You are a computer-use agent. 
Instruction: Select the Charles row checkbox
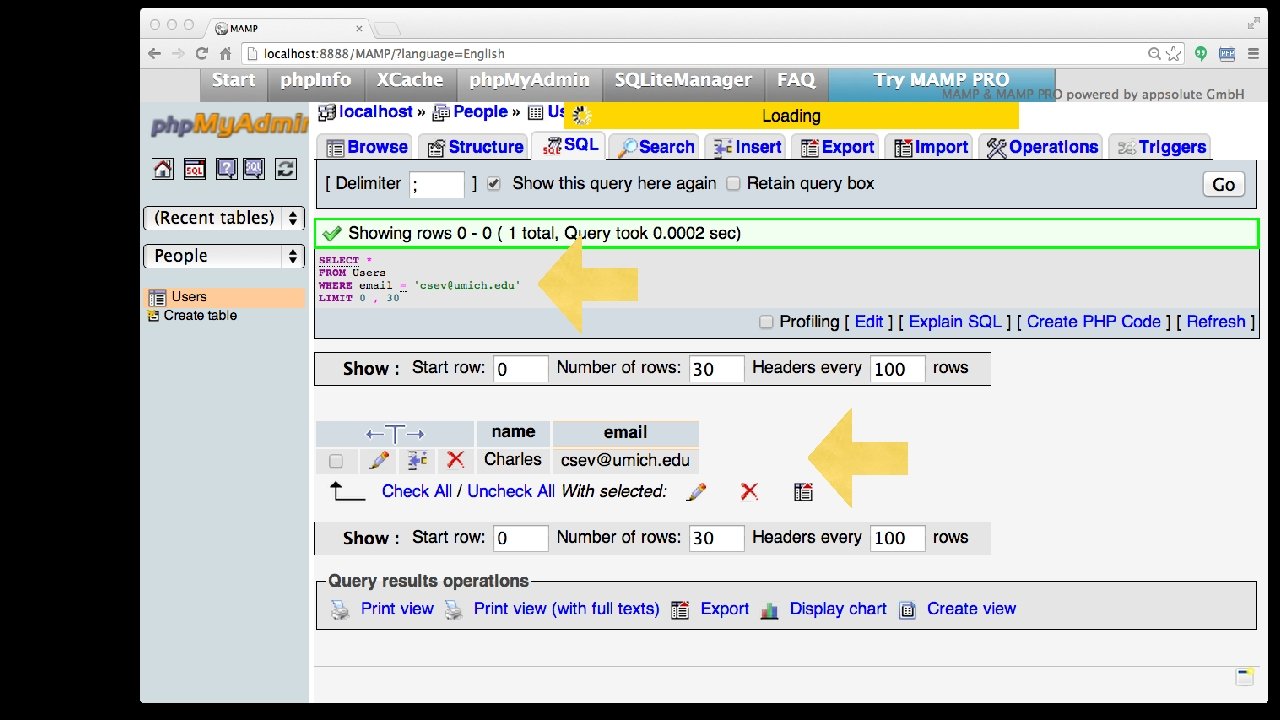[336, 461]
